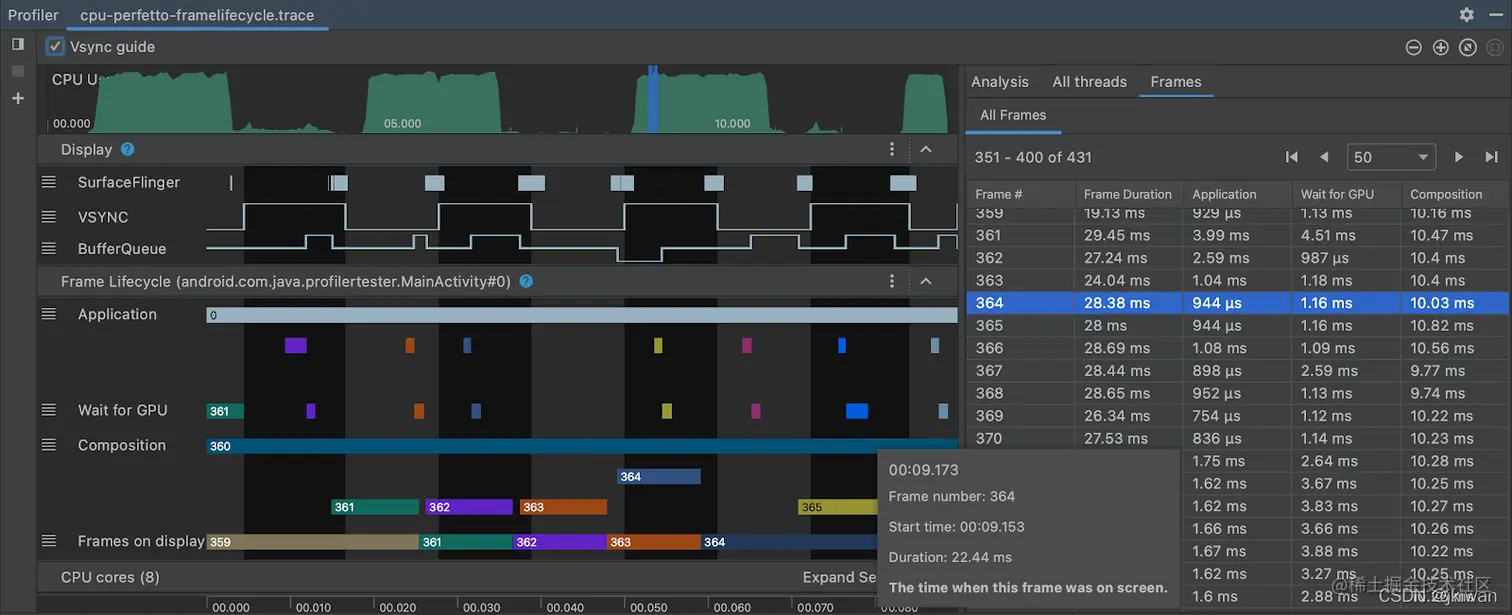1512x615 pixels.
Task: Click the drag handle beside SurfaceFlinger track
Action: click(x=48, y=182)
